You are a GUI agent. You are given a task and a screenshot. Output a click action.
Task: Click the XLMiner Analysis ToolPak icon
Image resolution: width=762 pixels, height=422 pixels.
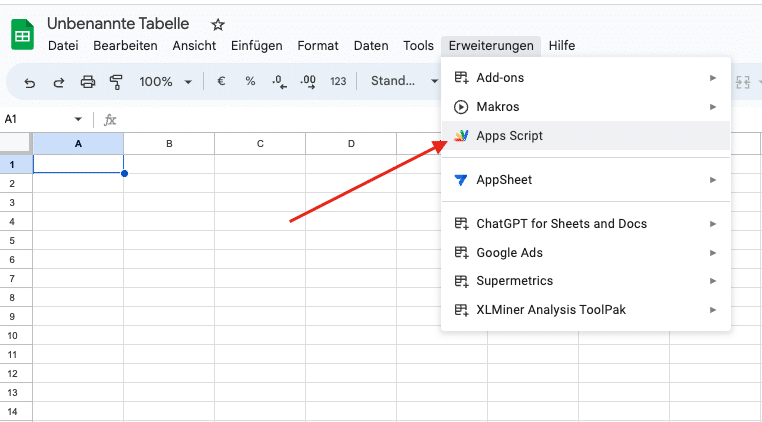coord(461,310)
